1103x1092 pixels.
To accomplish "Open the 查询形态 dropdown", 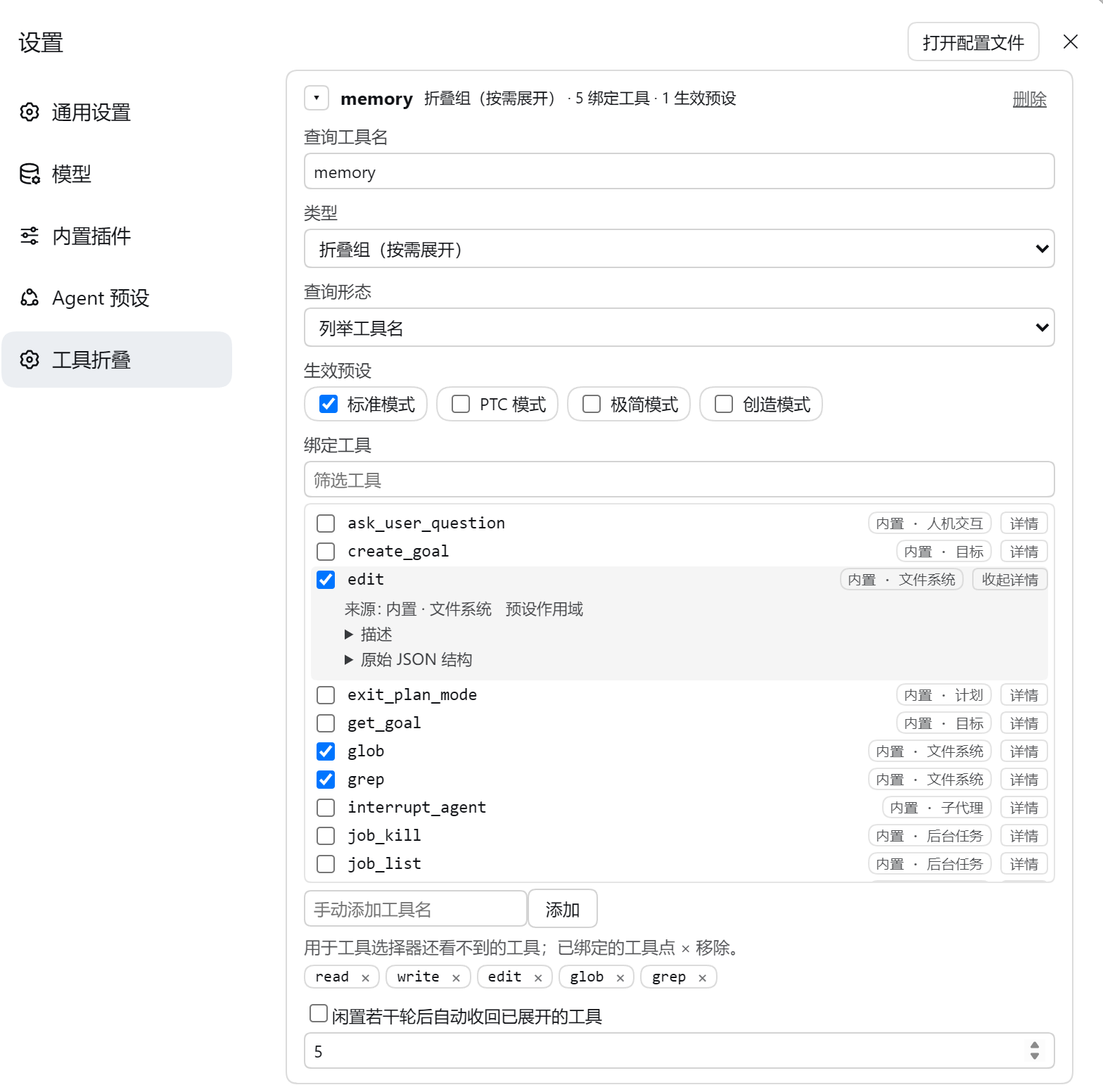I will click(x=679, y=327).
